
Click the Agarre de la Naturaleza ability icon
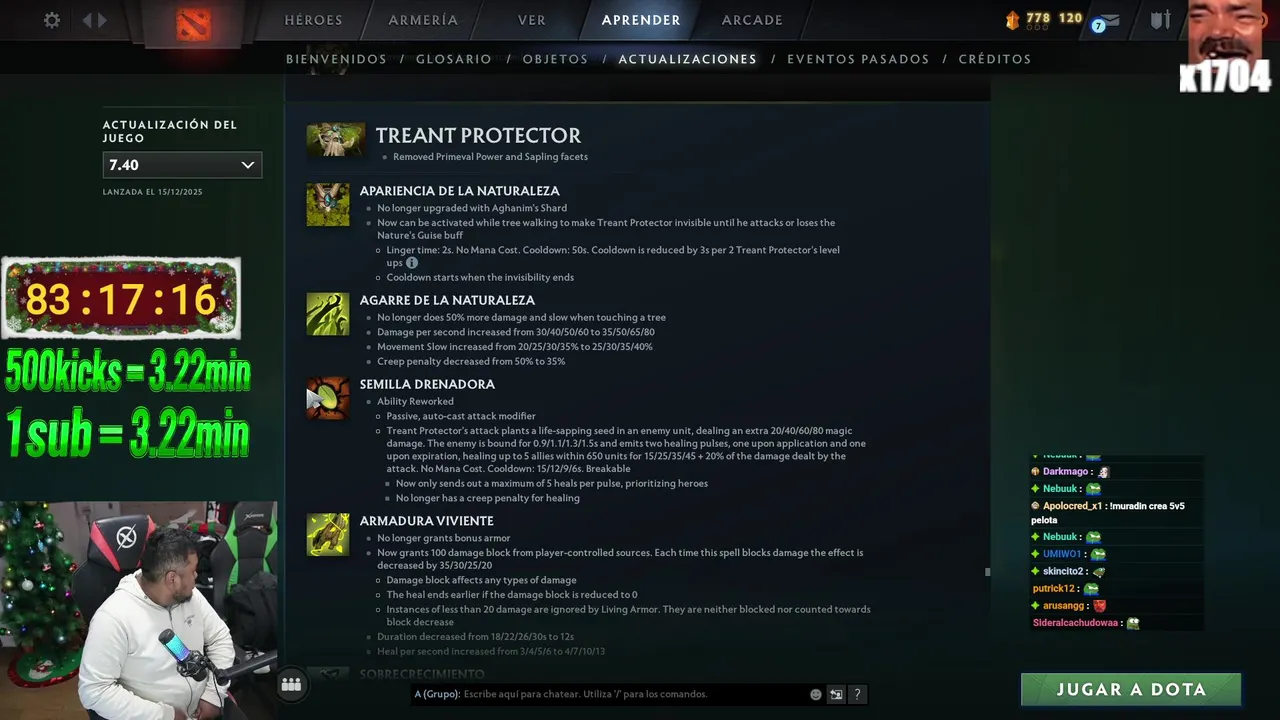[x=328, y=314]
